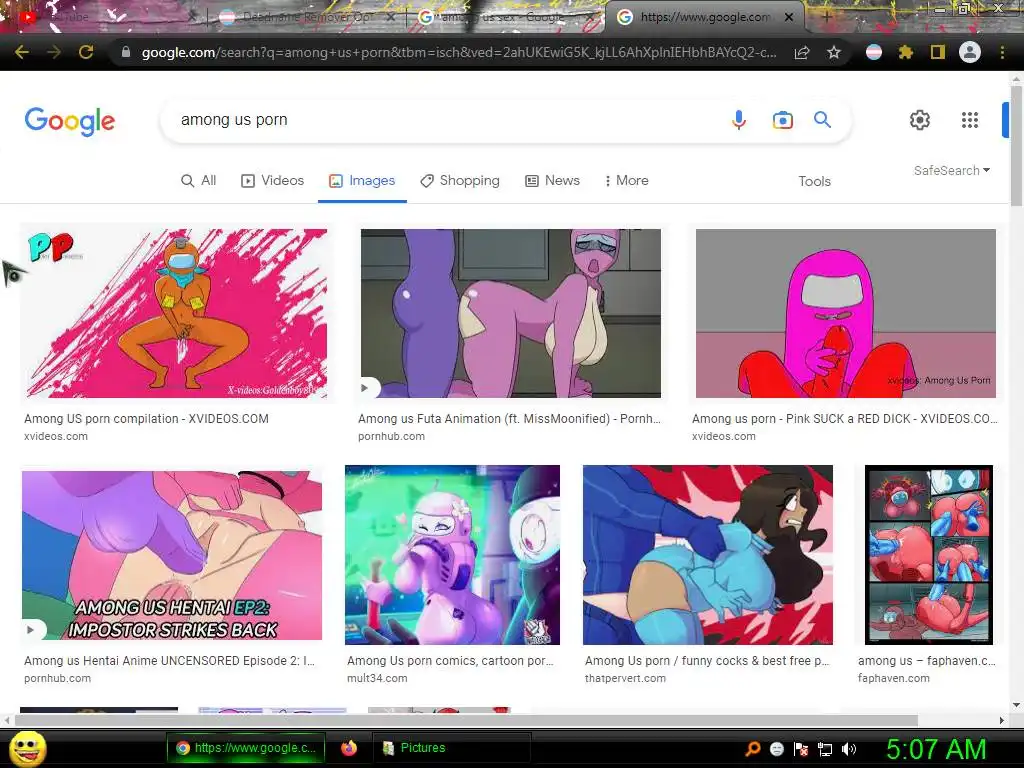Switch to the News results tab
Image resolution: width=1024 pixels, height=768 pixels.
[x=552, y=180]
